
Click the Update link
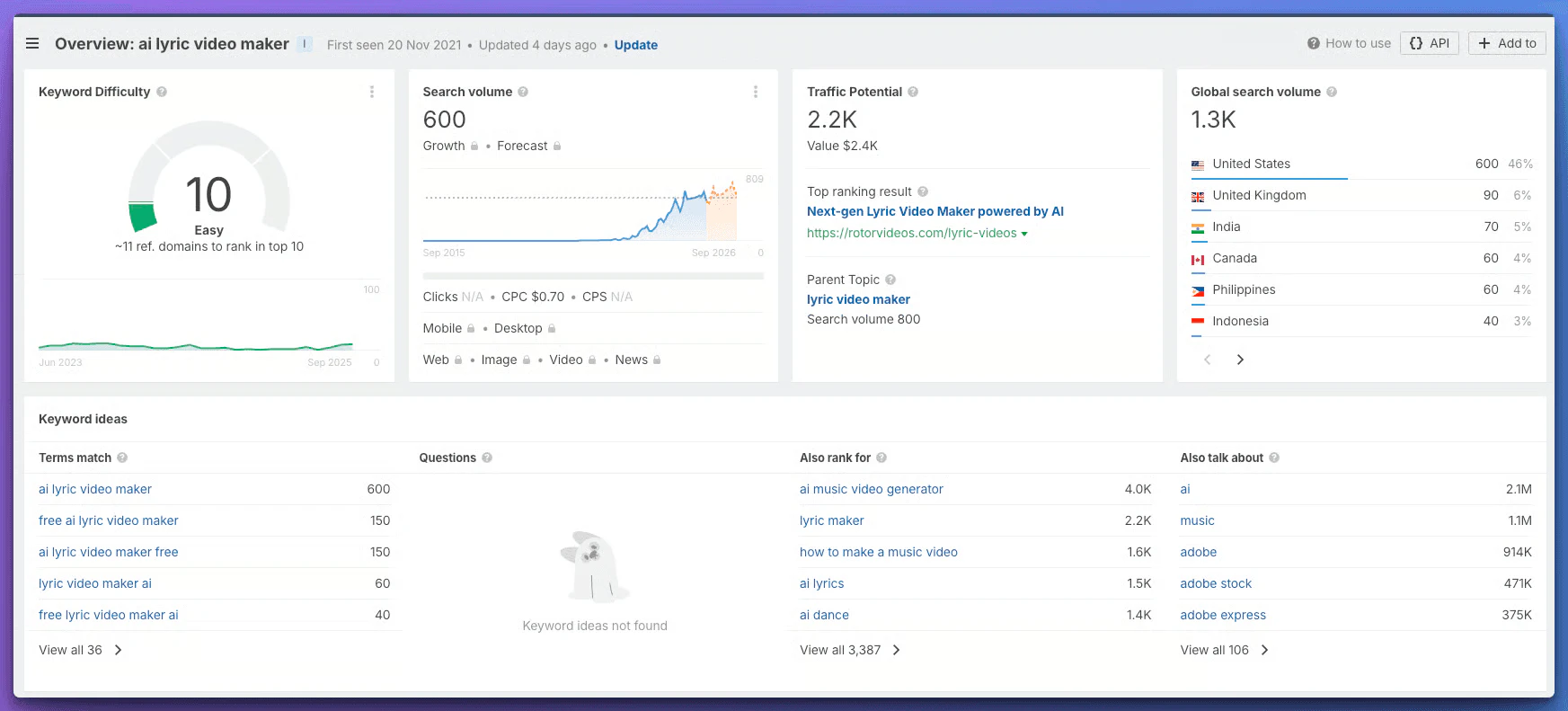point(635,45)
